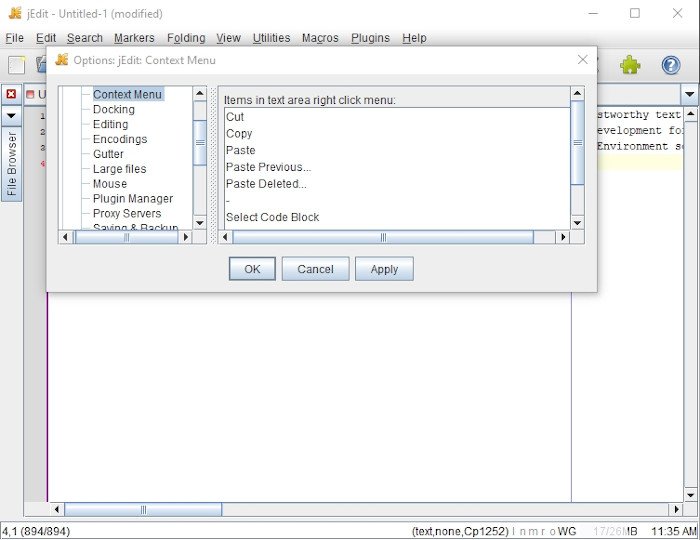The image size is (700, 540).
Task: Click options tree scroll left arrow
Action: (65, 237)
